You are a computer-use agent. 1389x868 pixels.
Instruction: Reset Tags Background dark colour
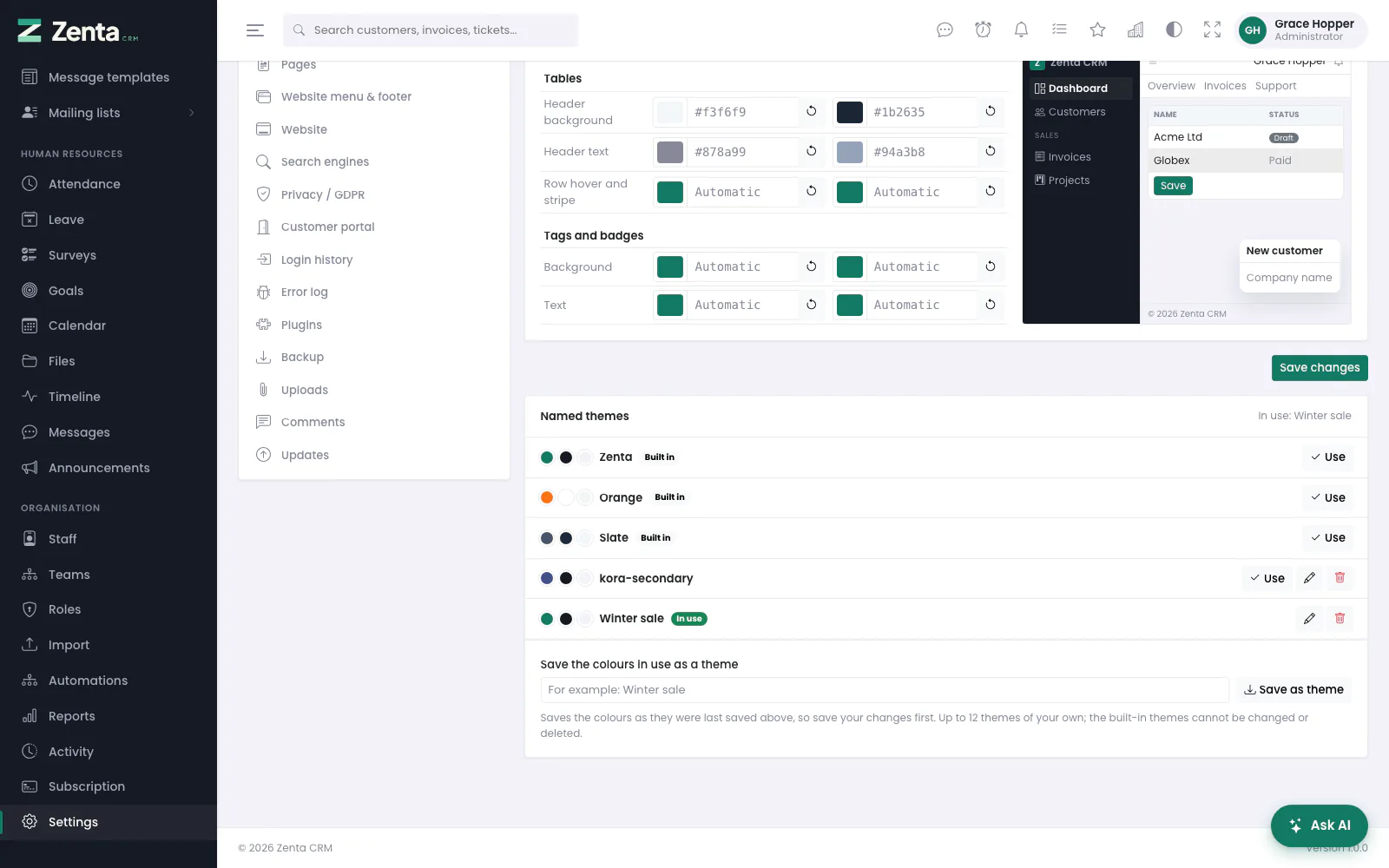(991, 266)
